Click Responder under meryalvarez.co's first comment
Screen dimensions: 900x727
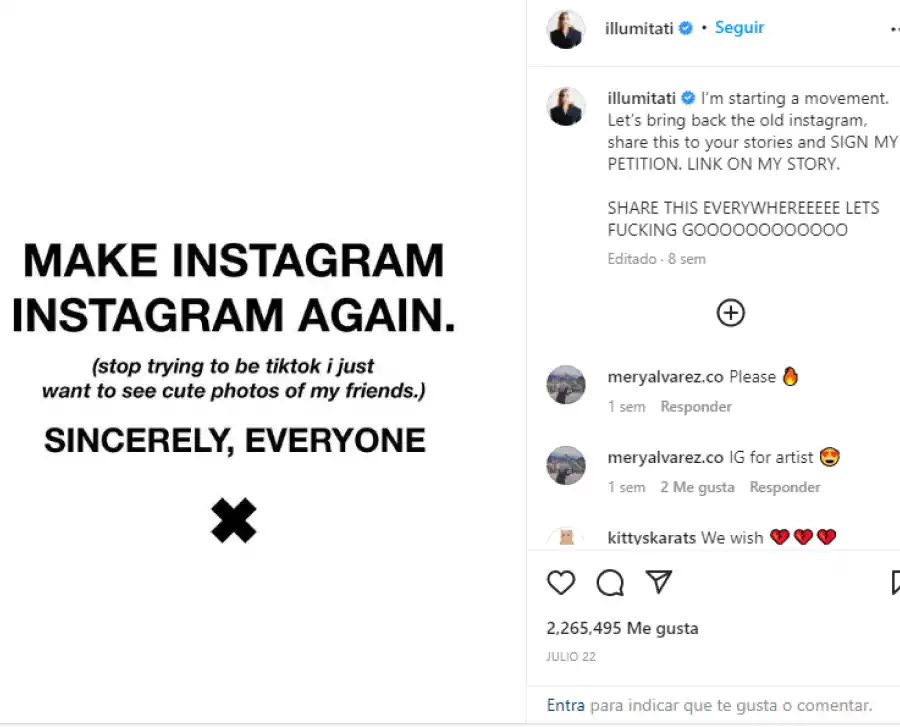(x=695, y=406)
